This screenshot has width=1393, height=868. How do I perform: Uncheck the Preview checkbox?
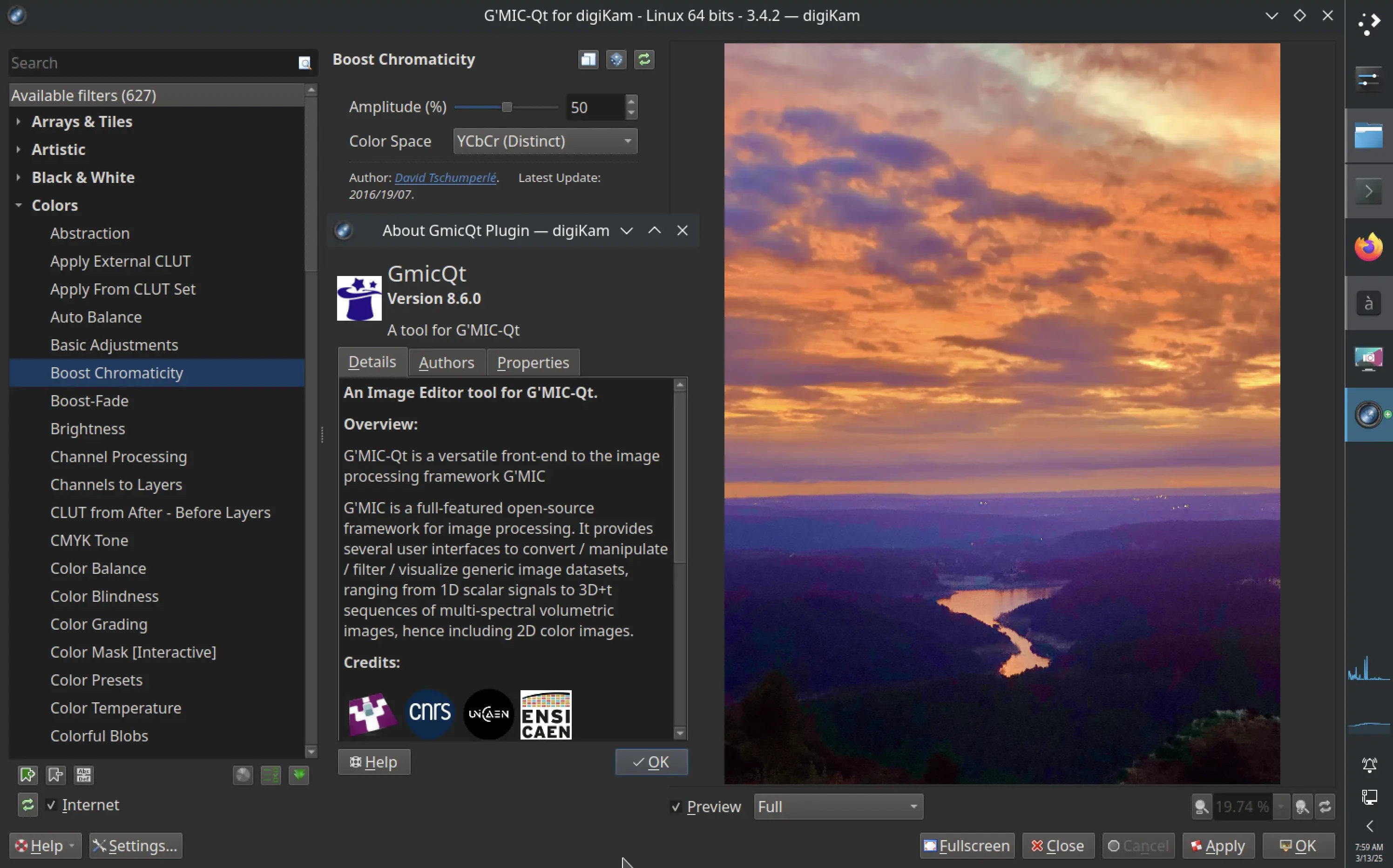click(x=676, y=807)
